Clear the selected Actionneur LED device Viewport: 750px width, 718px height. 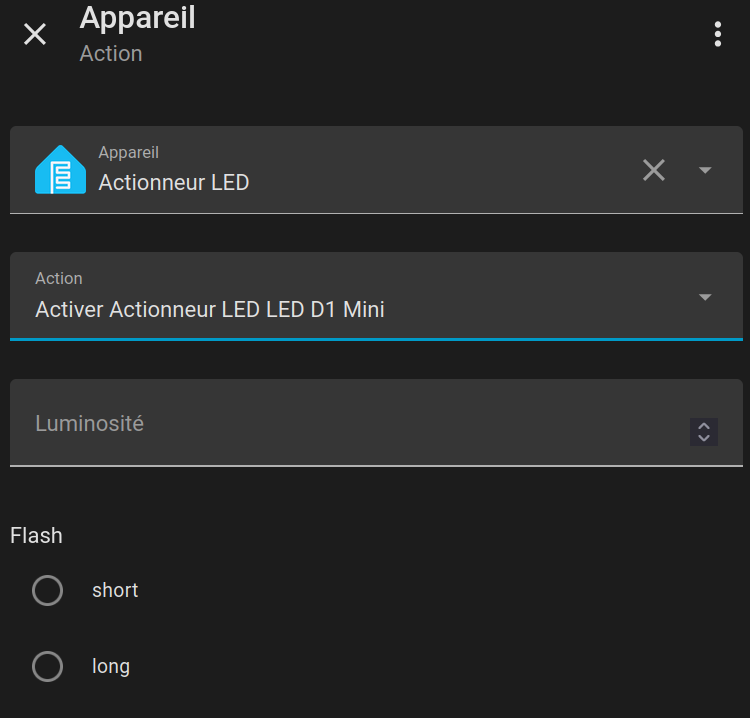pyautogui.click(x=653, y=170)
